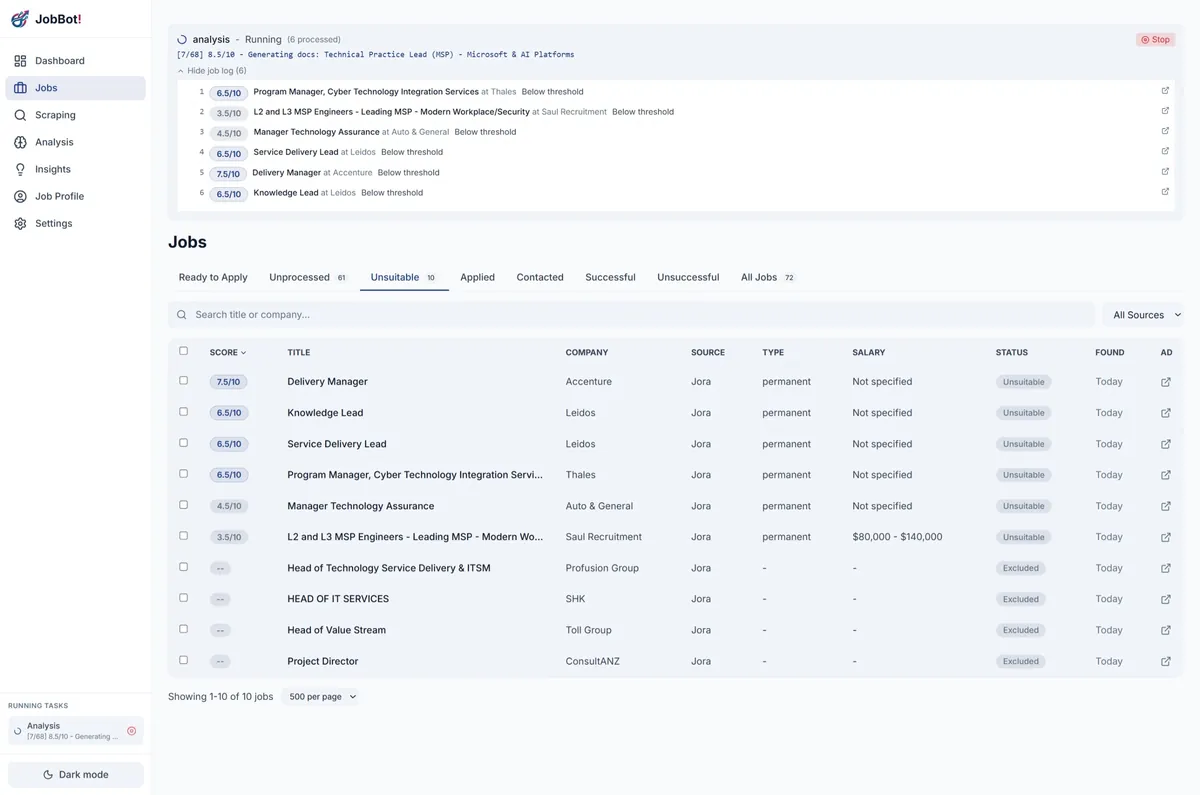This screenshot has width=1200, height=795.
Task: Open Jobs page in the sidebar
Action: (76, 88)
